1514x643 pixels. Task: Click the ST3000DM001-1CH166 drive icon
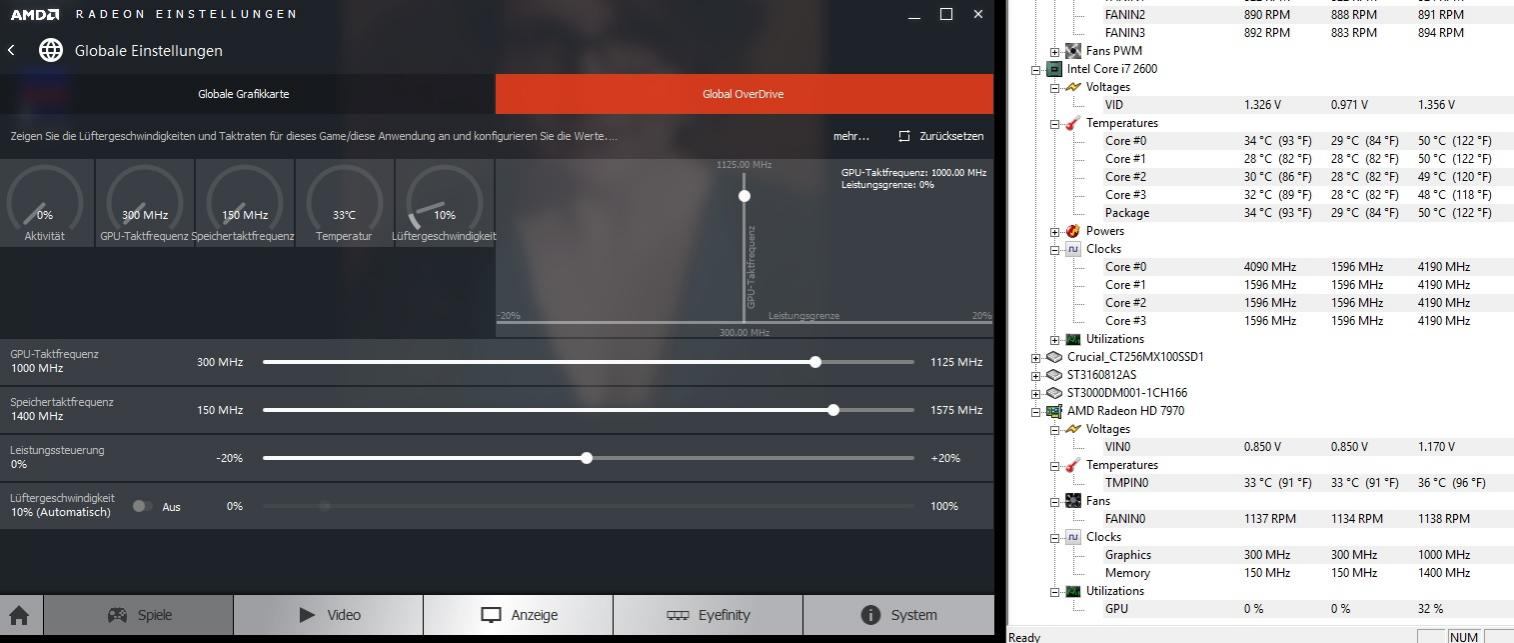(x=1054, y=393)
